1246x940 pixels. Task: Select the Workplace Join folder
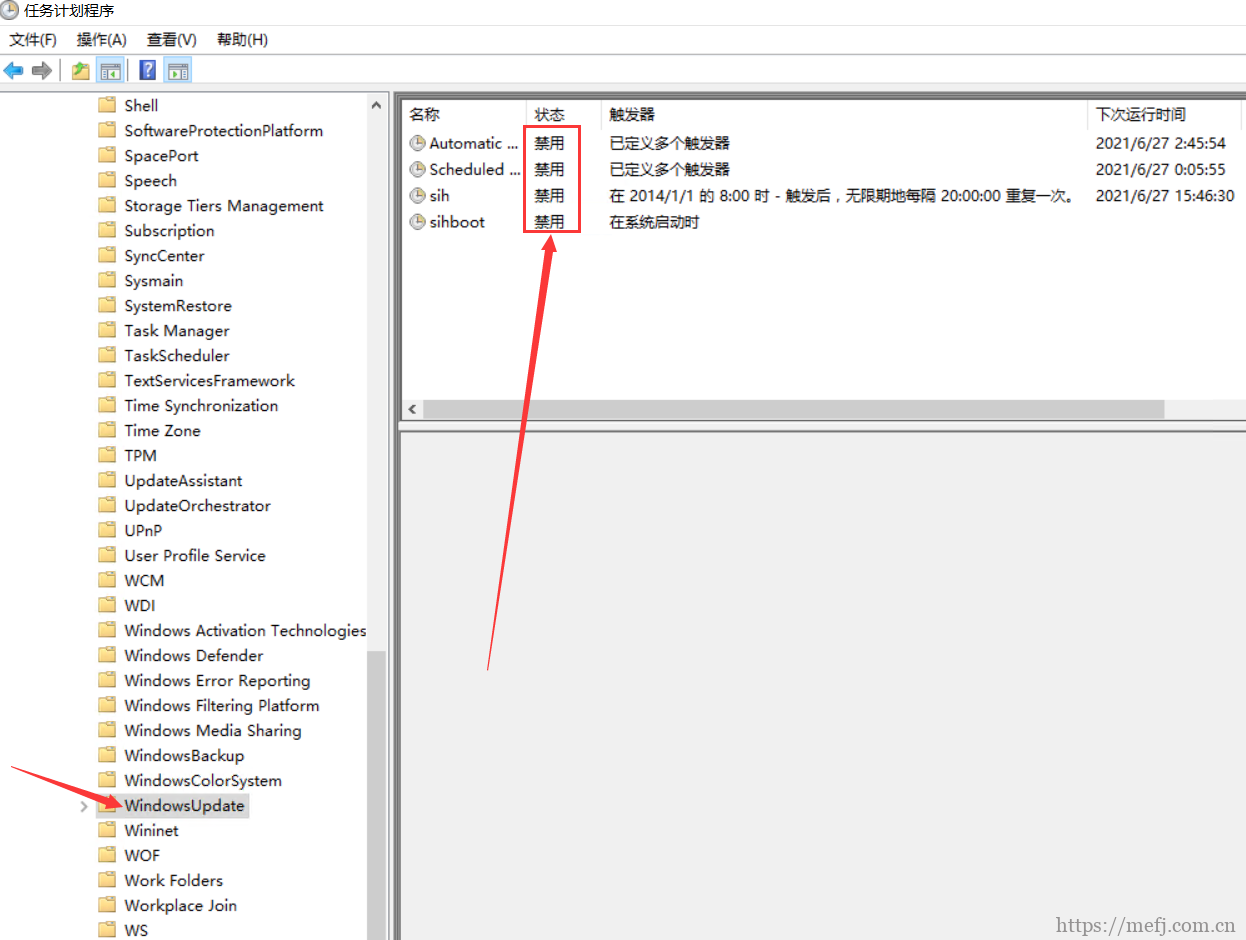(x=181, y=905)
